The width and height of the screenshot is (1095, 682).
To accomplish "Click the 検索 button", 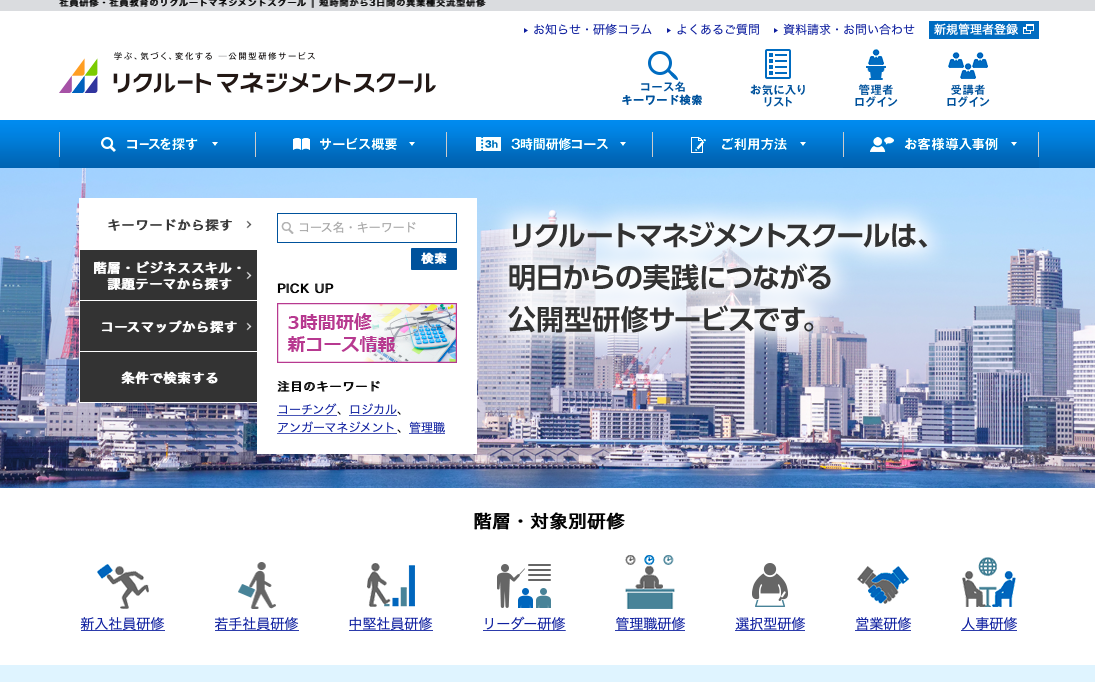I will (x=434, y=259).
